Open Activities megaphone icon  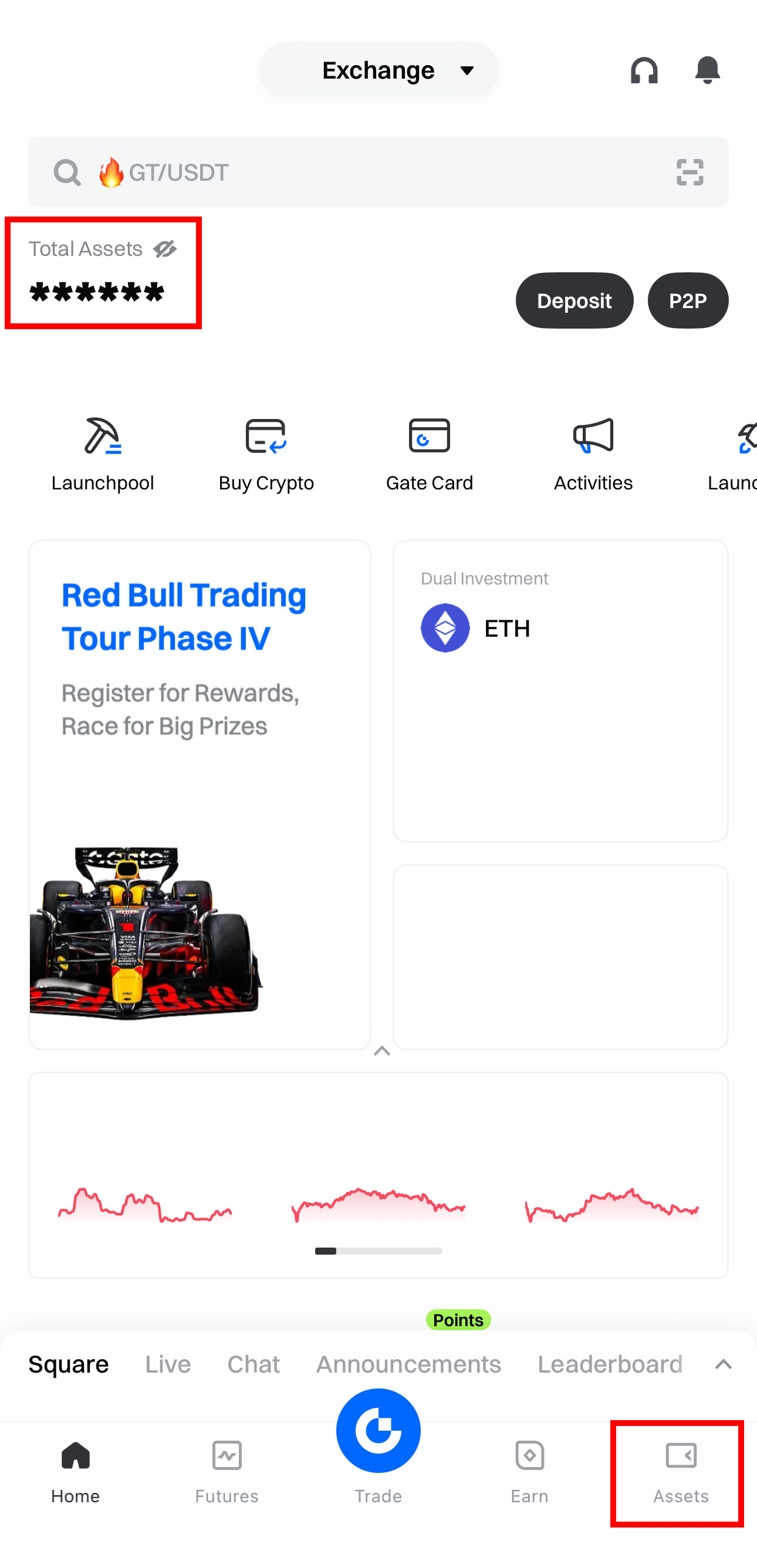click(x=593, y=436)
